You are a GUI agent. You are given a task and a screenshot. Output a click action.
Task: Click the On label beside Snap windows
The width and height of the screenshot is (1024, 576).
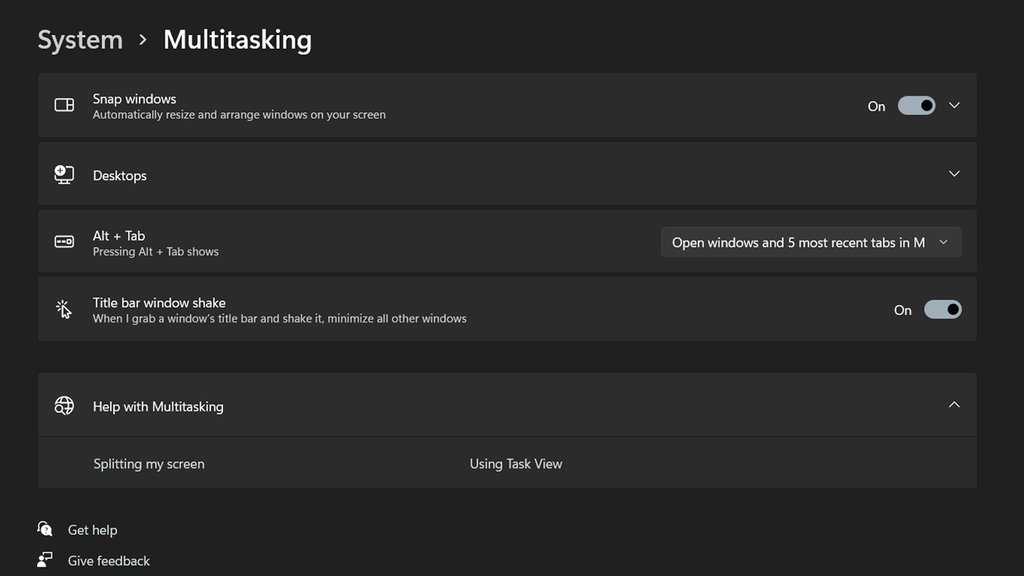point(876,106)
